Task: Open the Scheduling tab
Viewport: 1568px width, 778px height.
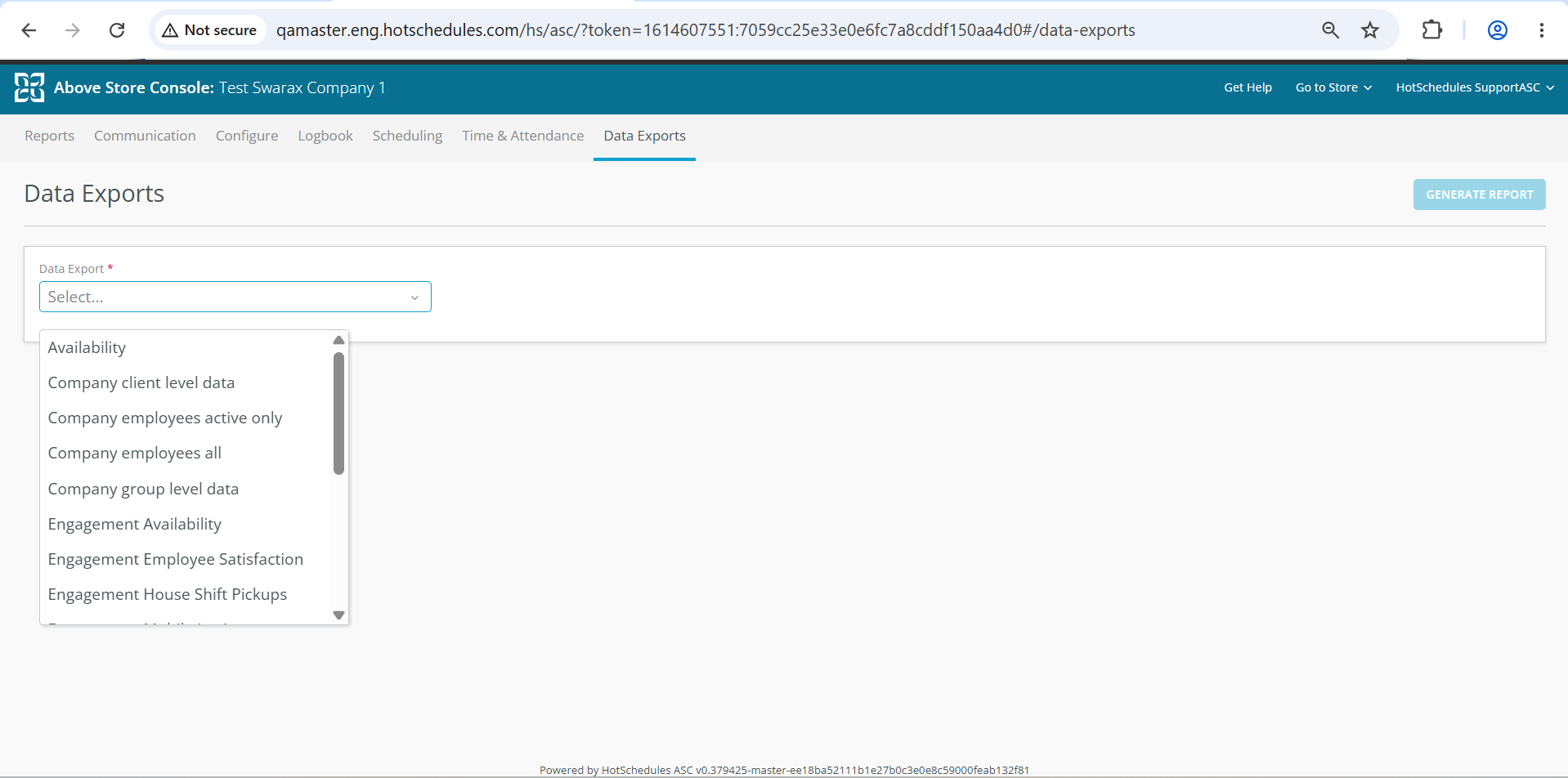Action: coord(407,136)
